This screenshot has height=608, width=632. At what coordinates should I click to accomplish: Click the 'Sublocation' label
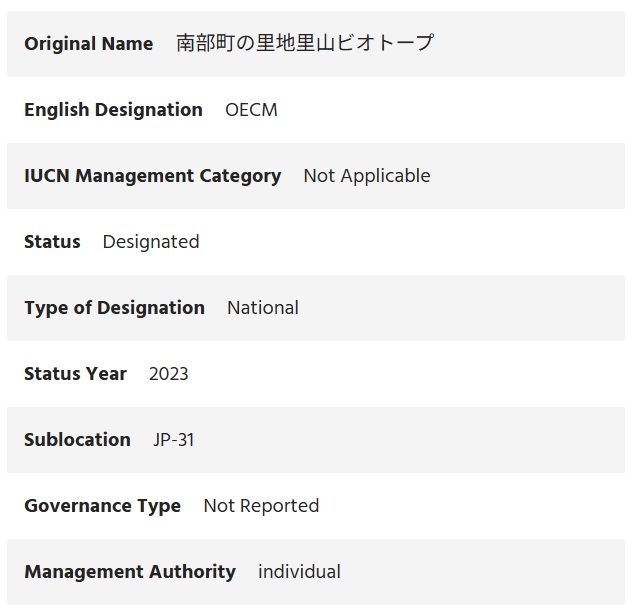pyautogui.click(x=77, y=440)
